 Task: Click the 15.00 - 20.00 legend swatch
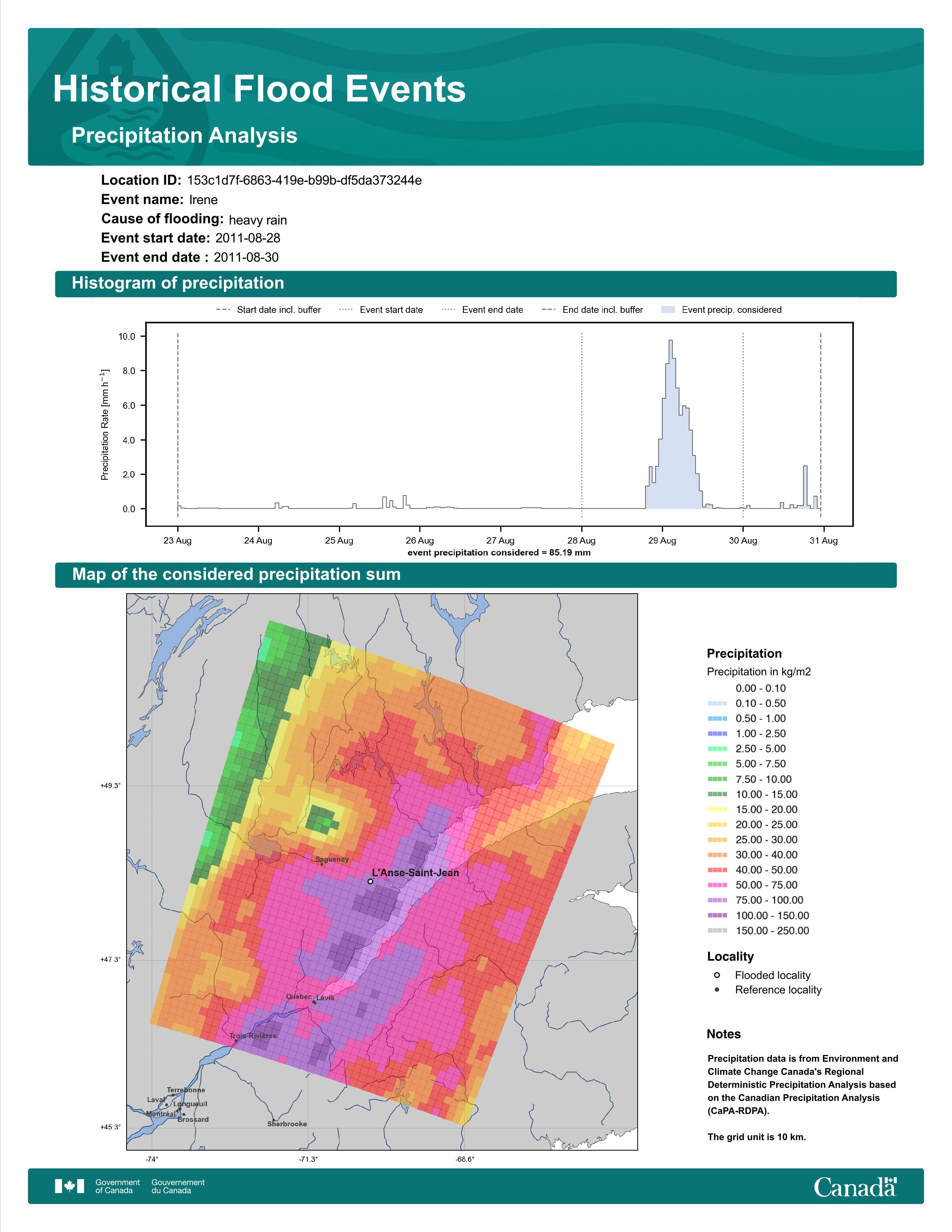pyautogui.click(x=717, y=810)
